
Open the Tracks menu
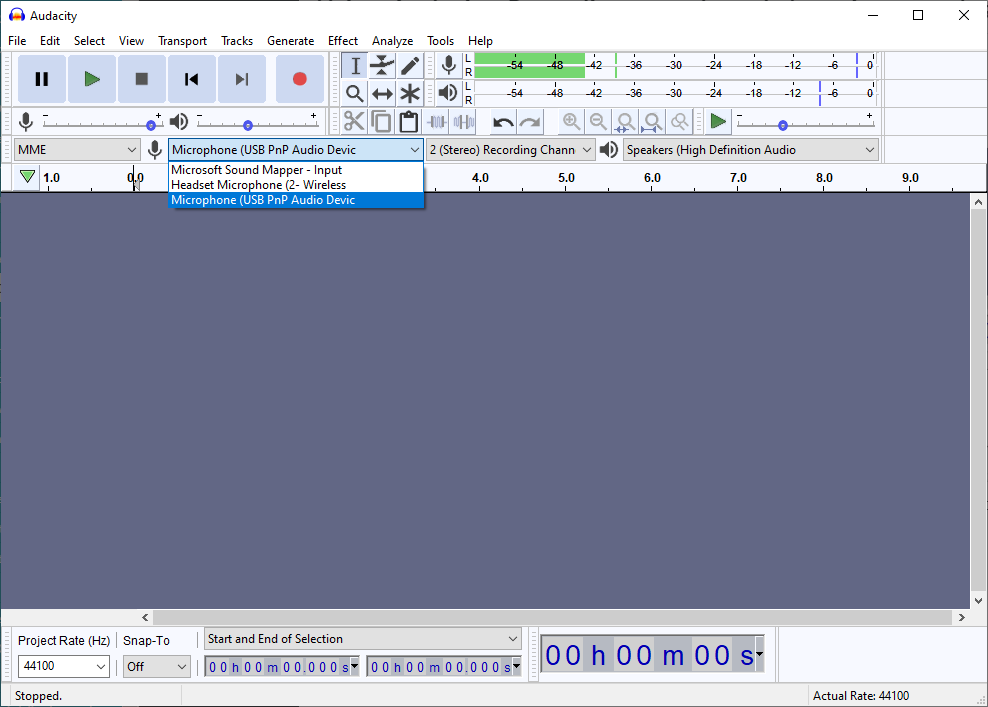237,41
